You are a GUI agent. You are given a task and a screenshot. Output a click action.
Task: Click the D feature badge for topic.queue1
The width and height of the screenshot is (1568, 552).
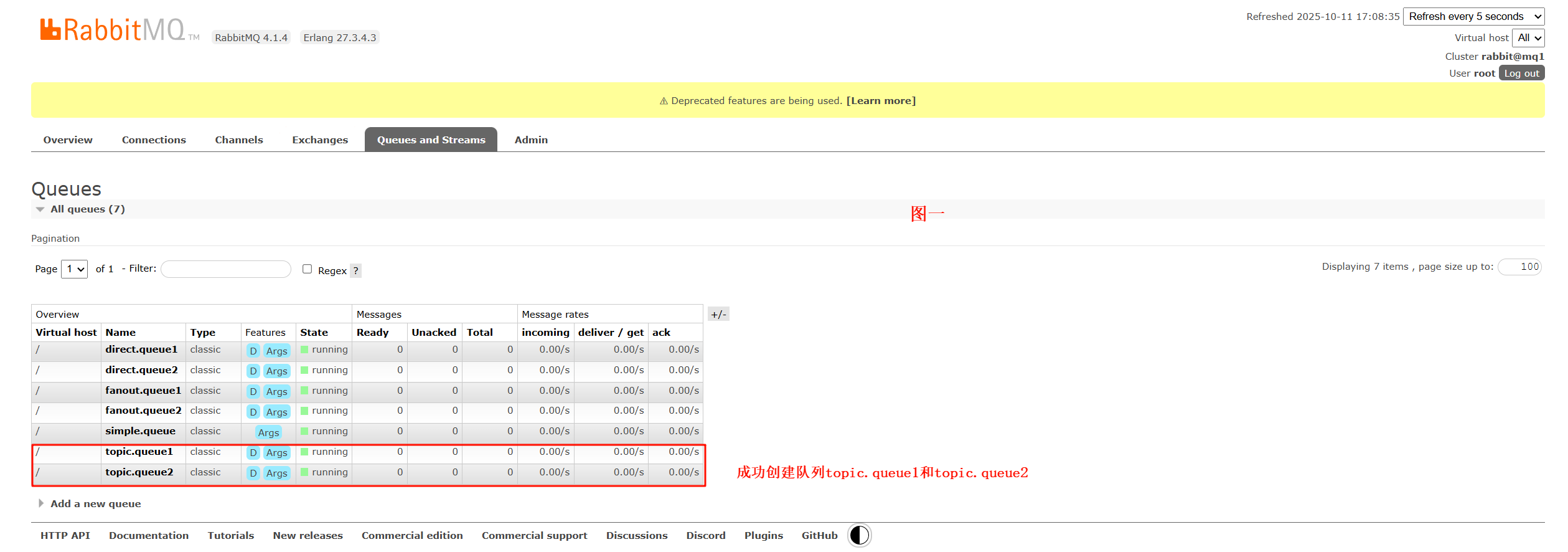(x=253, y=453)
